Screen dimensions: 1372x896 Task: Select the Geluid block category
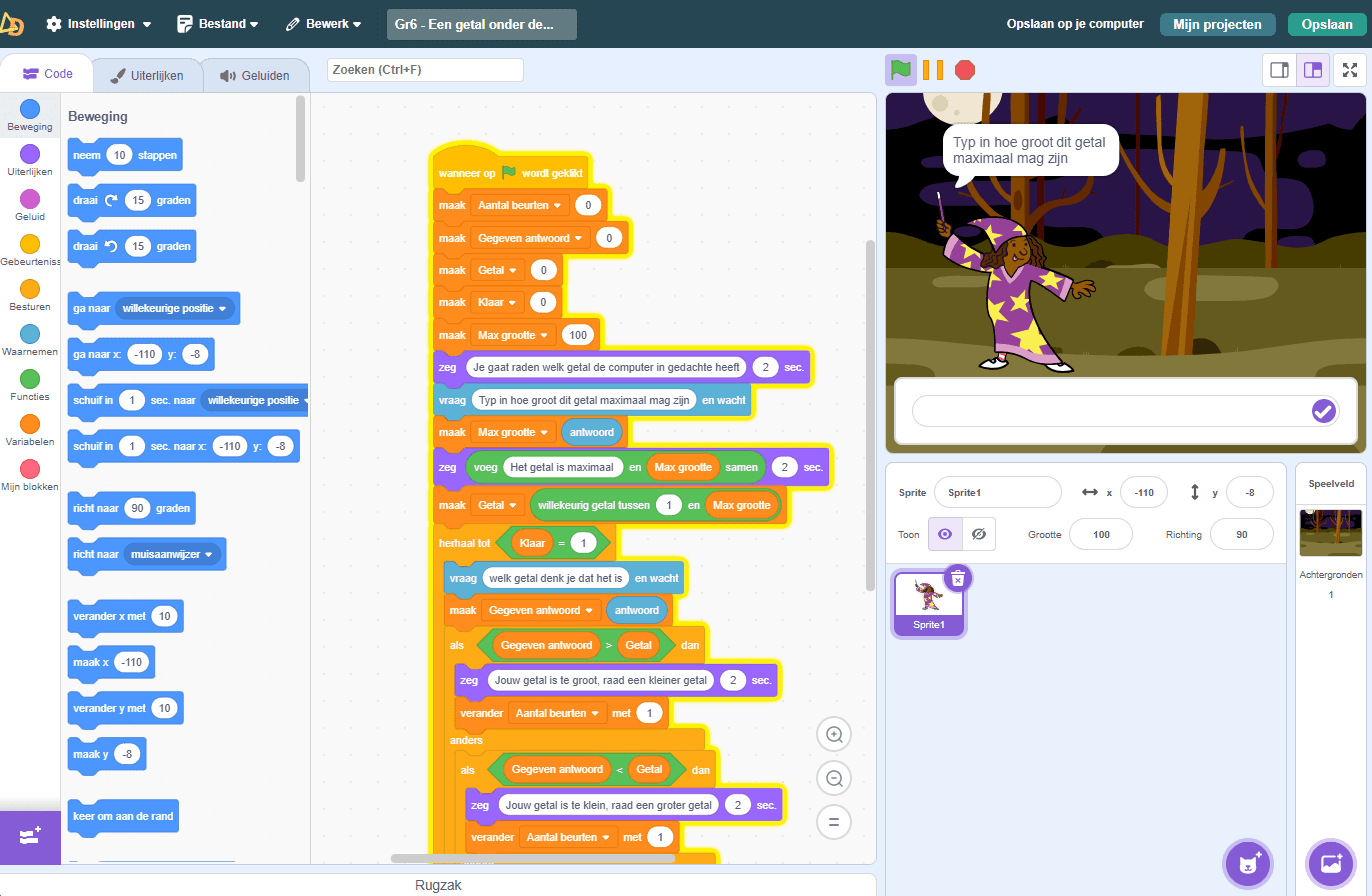pyautogui.click(x=30, y=205)
